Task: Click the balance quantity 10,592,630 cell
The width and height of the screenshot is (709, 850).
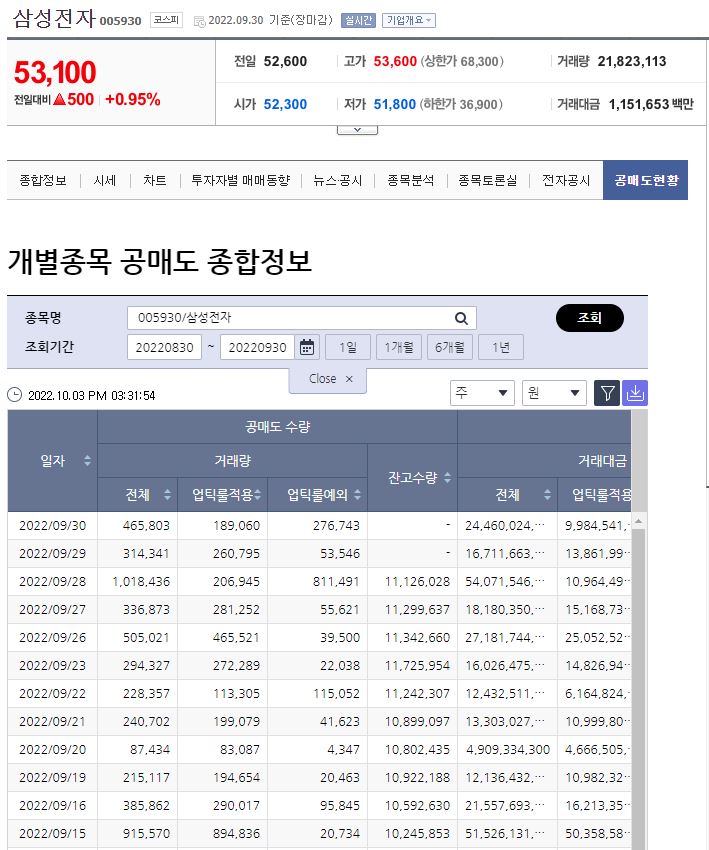Action: (412, 806)
